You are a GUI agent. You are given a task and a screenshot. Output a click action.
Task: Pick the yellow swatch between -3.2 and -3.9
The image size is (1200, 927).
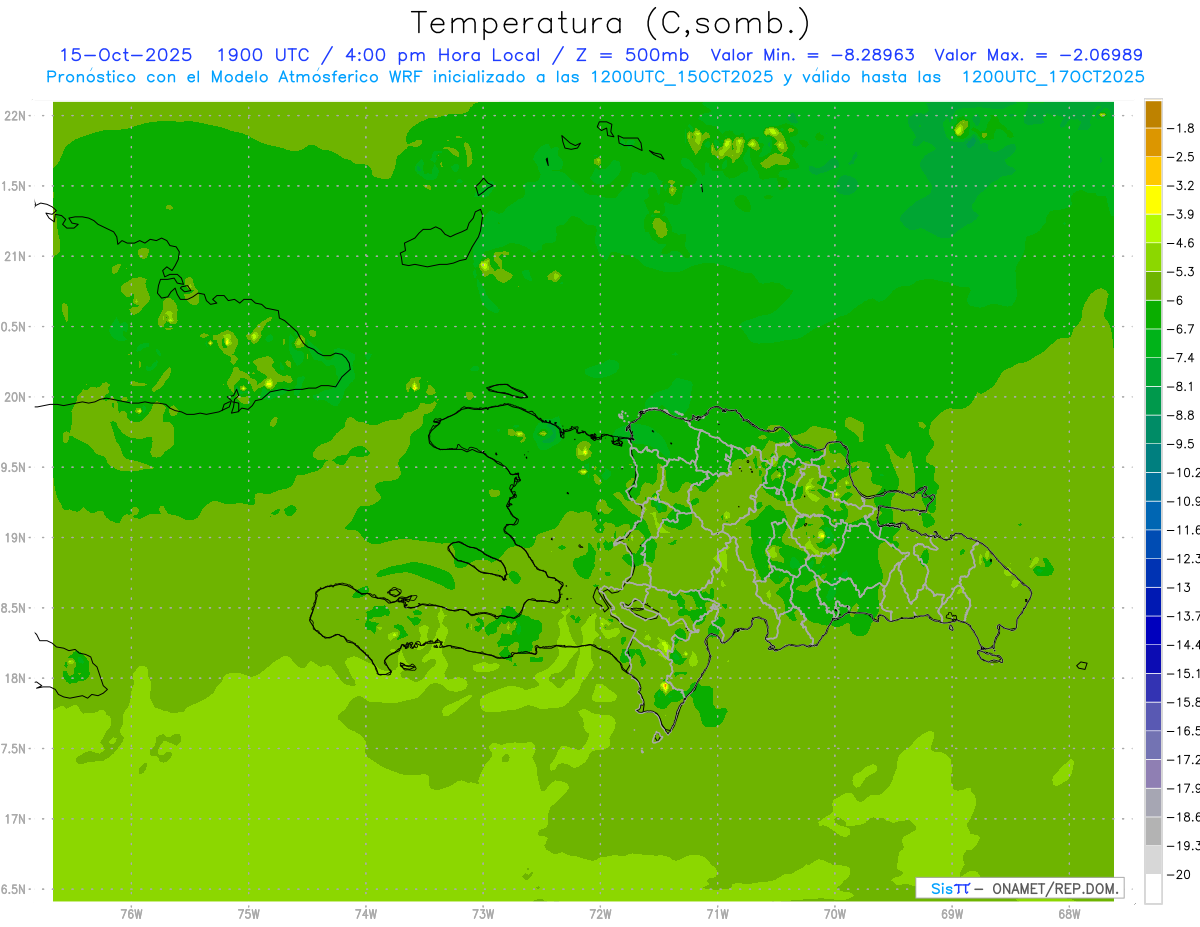pyautogui.click(x=1153, y=200)
